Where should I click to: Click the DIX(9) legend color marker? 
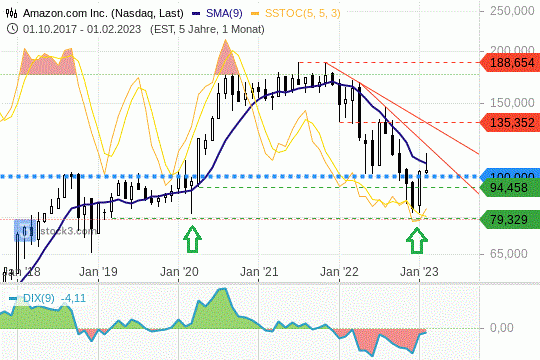[13, 298]
